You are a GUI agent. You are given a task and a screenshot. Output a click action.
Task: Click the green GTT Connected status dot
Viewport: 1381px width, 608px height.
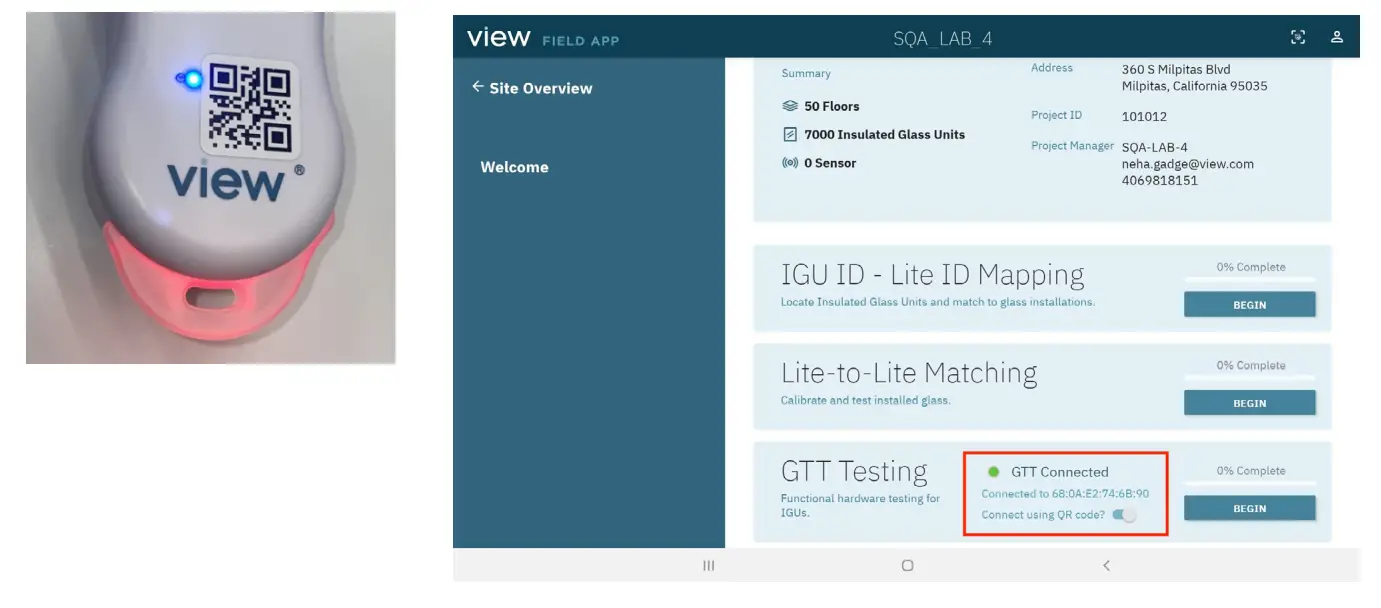coord(994,472)
